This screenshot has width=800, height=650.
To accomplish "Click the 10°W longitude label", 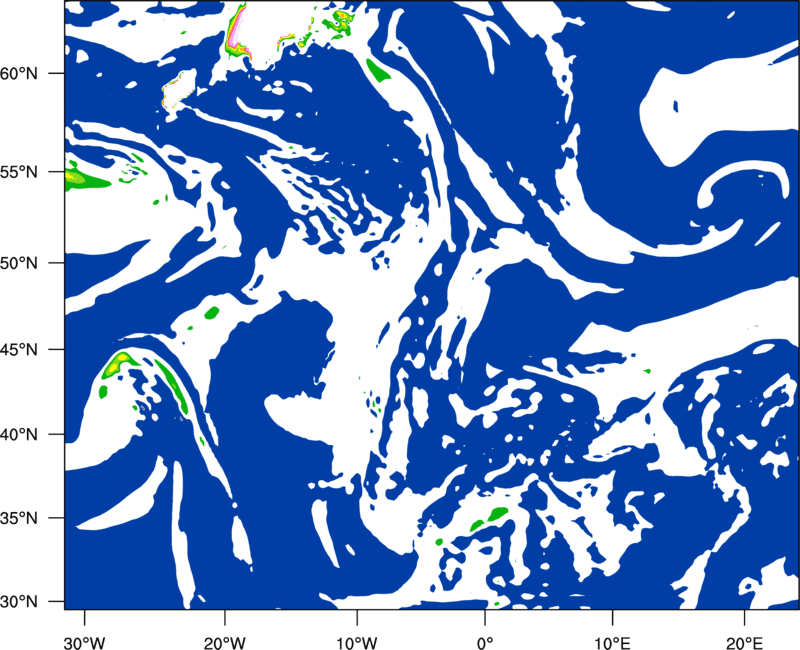I will 357,643.
